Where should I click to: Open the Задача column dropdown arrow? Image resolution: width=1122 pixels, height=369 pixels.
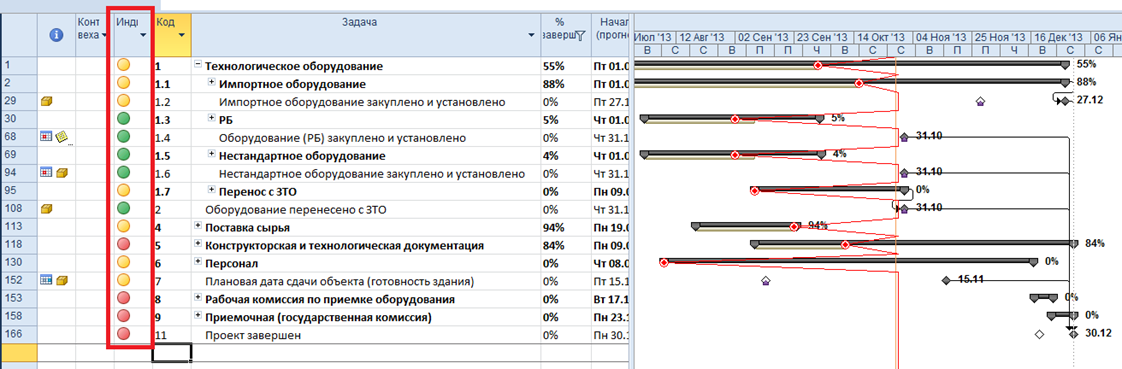pyautogui.click(x=532, y=35)
